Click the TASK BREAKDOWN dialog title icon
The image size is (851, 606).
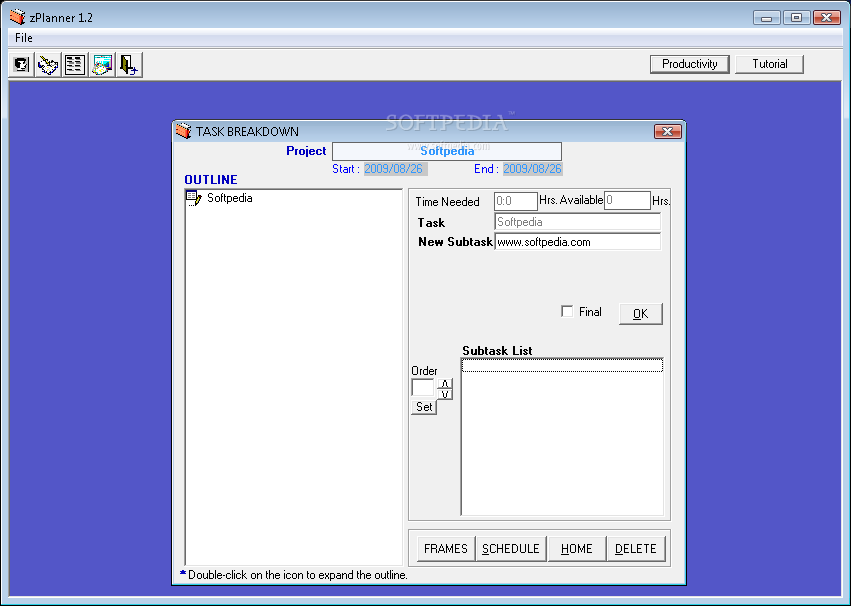[184, 131]
